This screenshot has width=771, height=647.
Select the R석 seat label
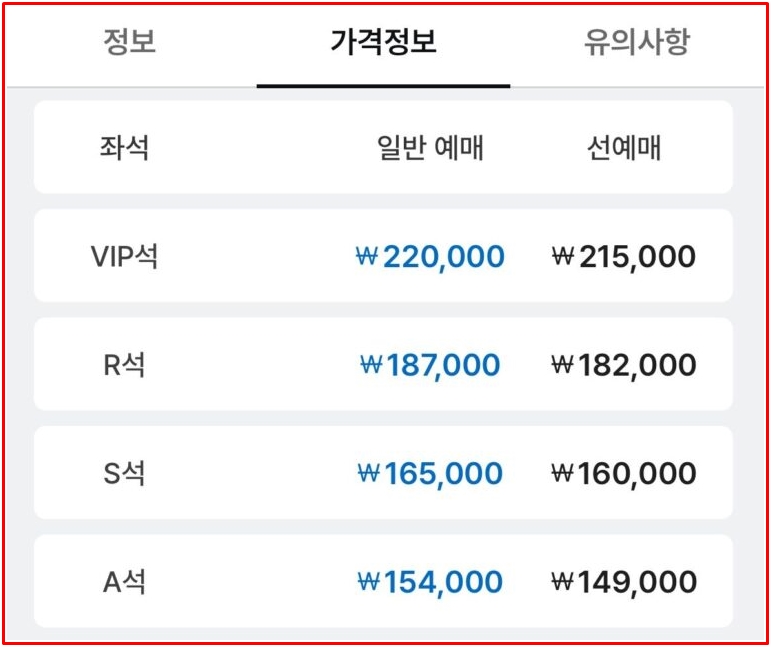[x=124, y=365]
